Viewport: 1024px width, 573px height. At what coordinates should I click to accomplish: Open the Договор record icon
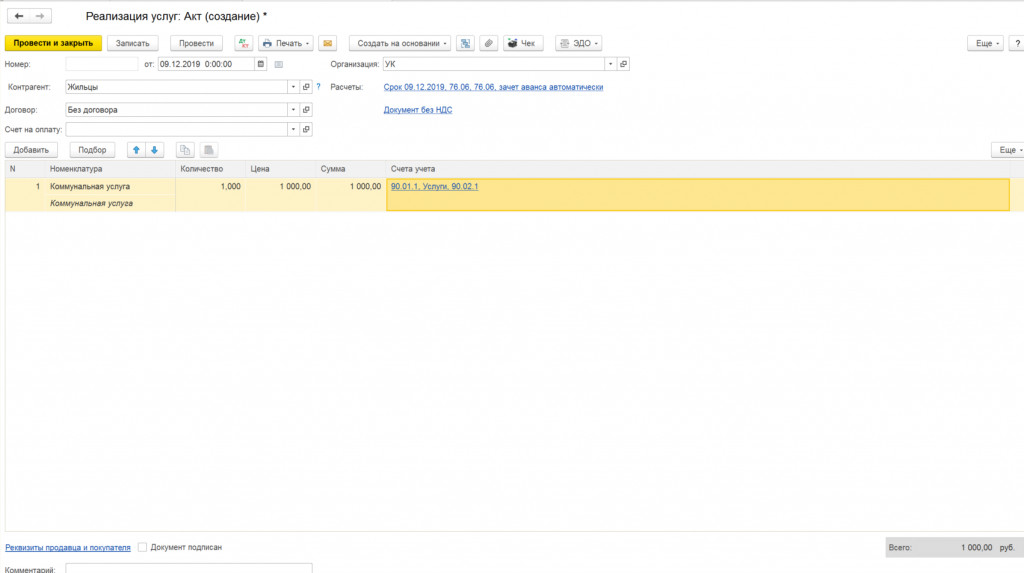pyautogui.click(x=306, y=110)
